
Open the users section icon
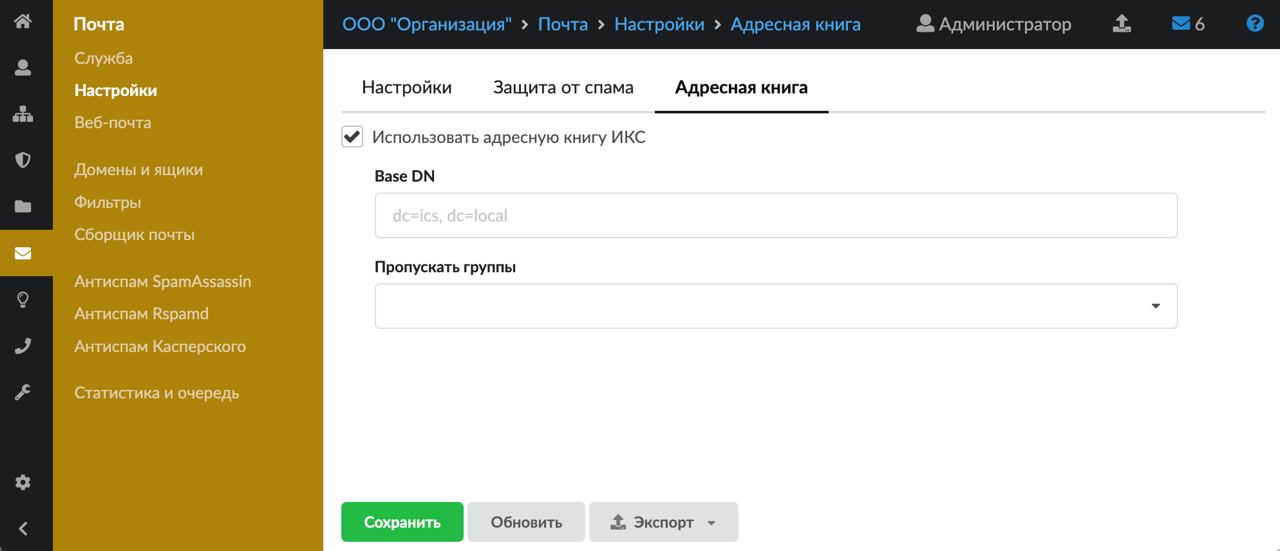tap(22, 68)
